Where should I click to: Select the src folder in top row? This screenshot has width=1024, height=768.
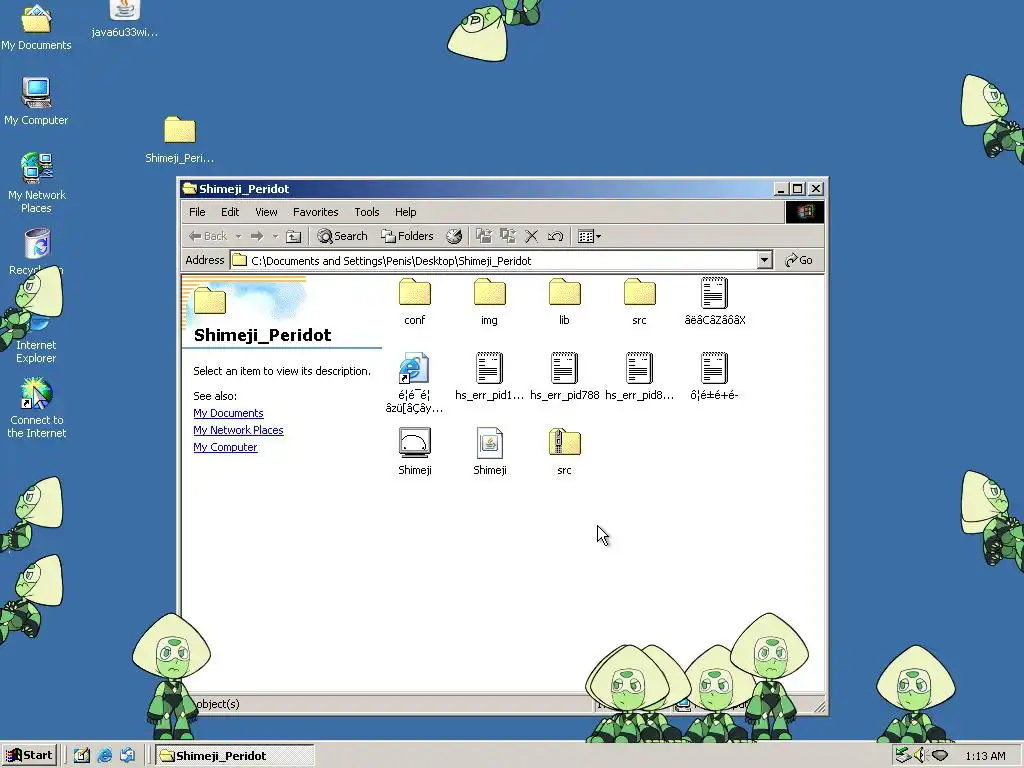(639, 302)
